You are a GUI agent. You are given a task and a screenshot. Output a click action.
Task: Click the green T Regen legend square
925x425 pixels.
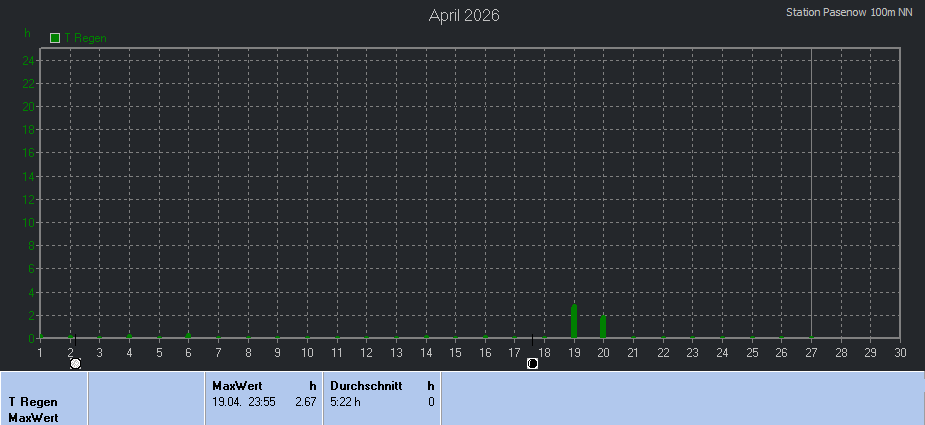click(x=56, y=38)
